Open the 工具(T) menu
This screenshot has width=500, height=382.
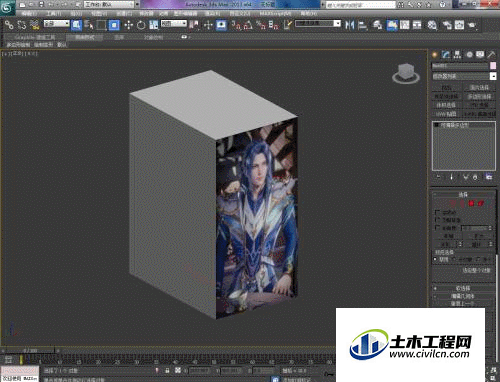pos(54,14)
